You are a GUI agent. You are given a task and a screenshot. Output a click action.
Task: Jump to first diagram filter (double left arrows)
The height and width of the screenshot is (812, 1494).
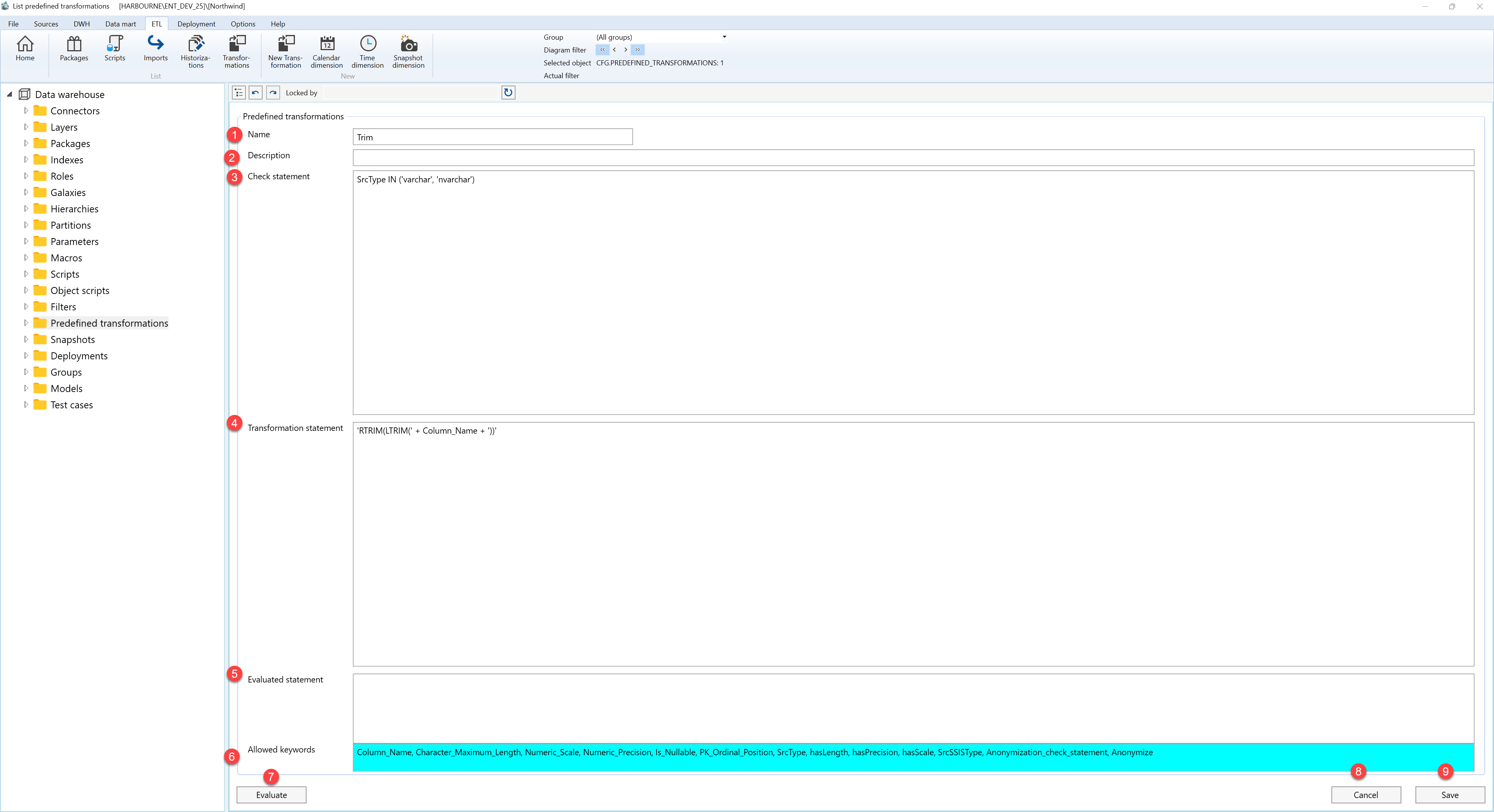click(602, 50)
